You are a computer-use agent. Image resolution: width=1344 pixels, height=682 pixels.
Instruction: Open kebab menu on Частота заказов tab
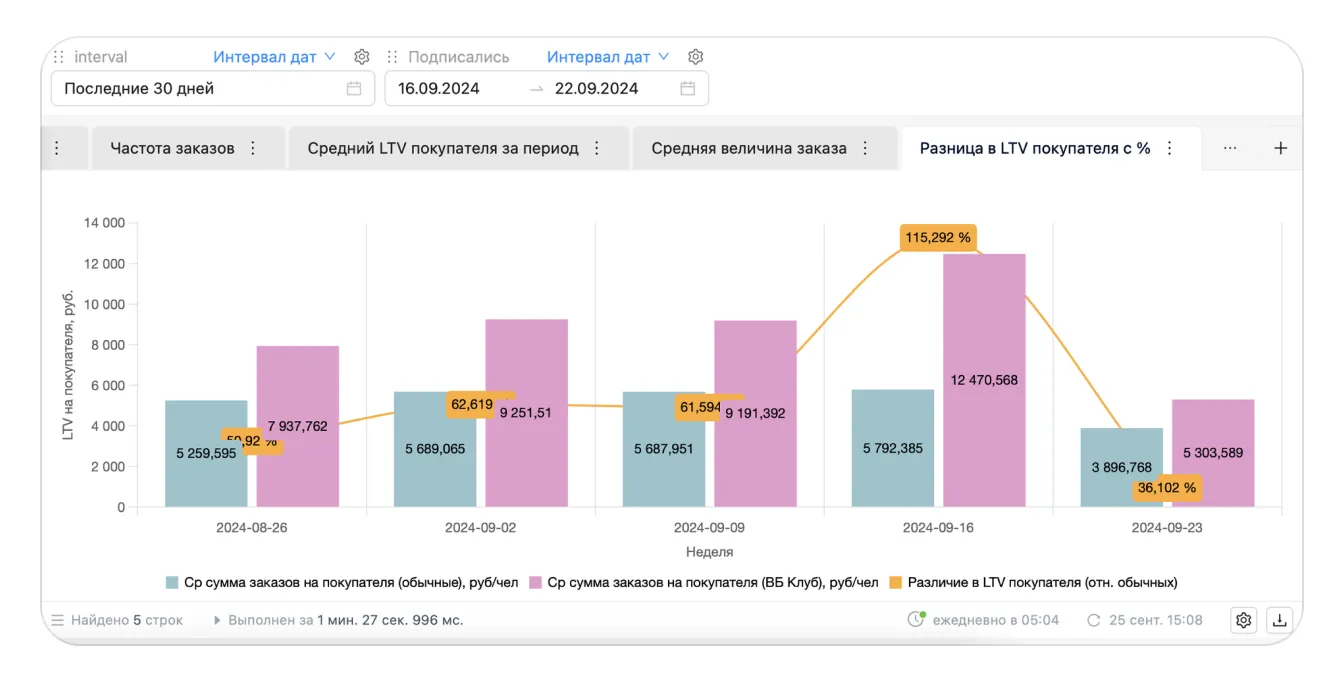tap(253, 148)
